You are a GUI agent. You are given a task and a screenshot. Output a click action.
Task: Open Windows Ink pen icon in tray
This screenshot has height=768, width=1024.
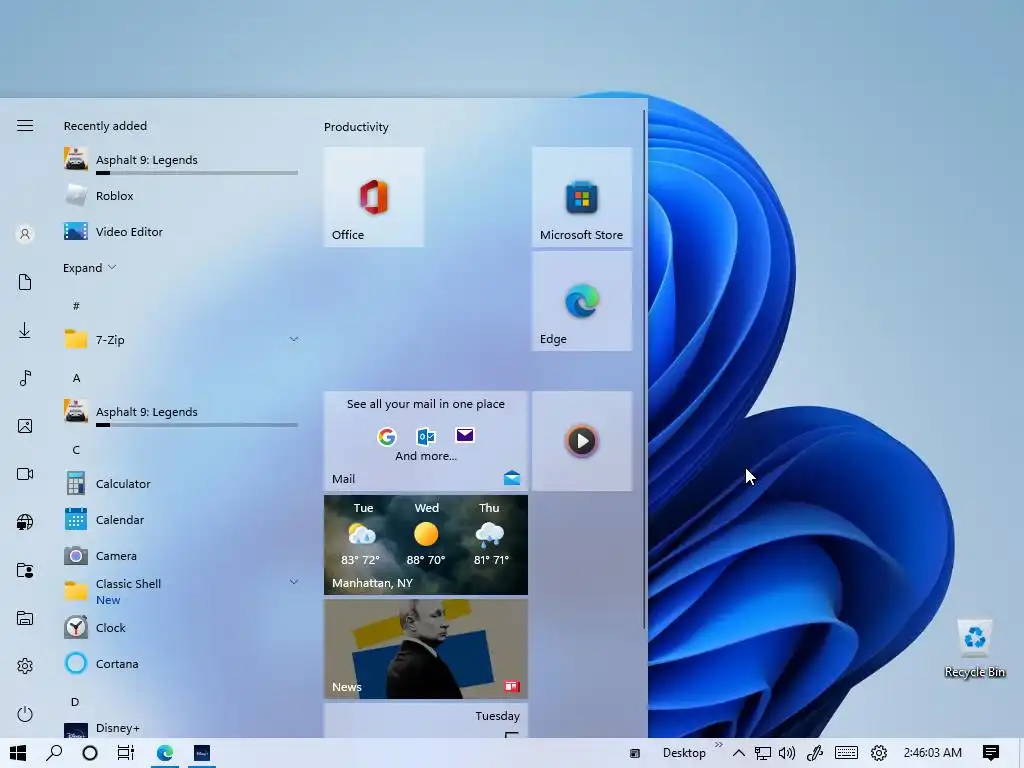(814, 753)
